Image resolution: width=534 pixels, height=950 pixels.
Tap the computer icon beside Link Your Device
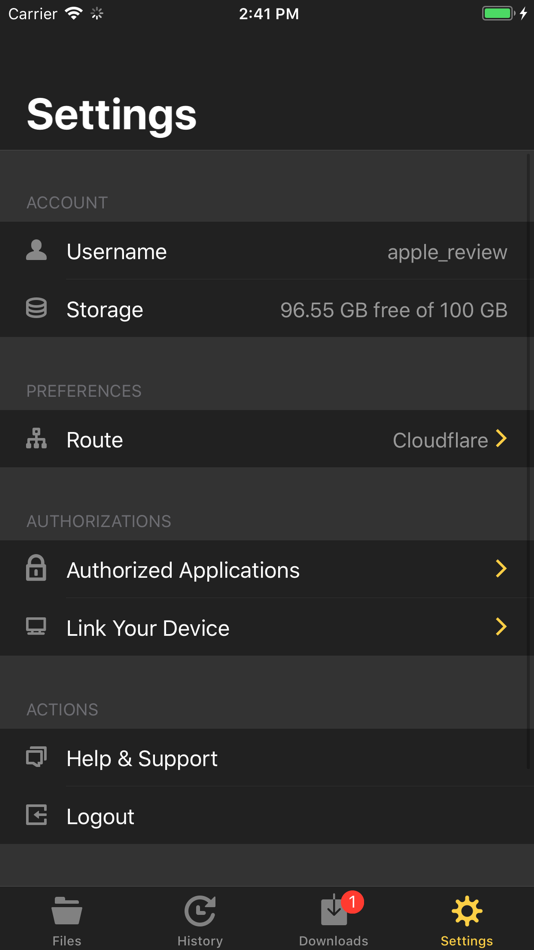tap(36, 626)
